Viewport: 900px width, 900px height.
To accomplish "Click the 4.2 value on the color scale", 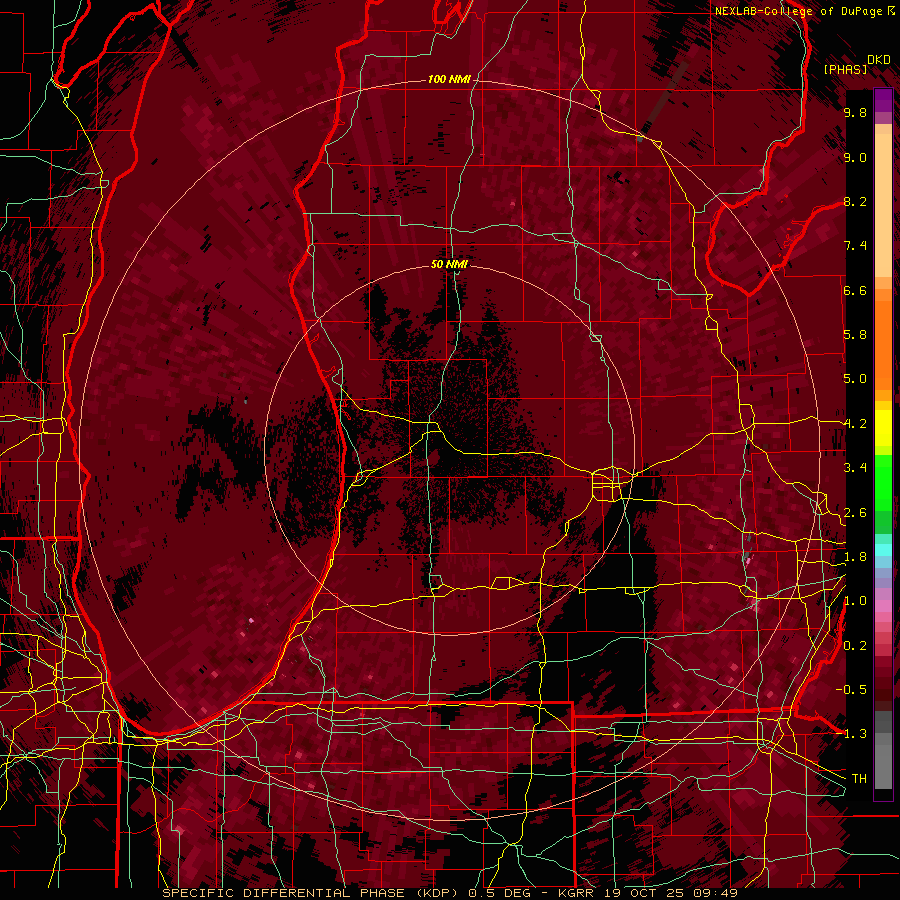I will (855, 424).
